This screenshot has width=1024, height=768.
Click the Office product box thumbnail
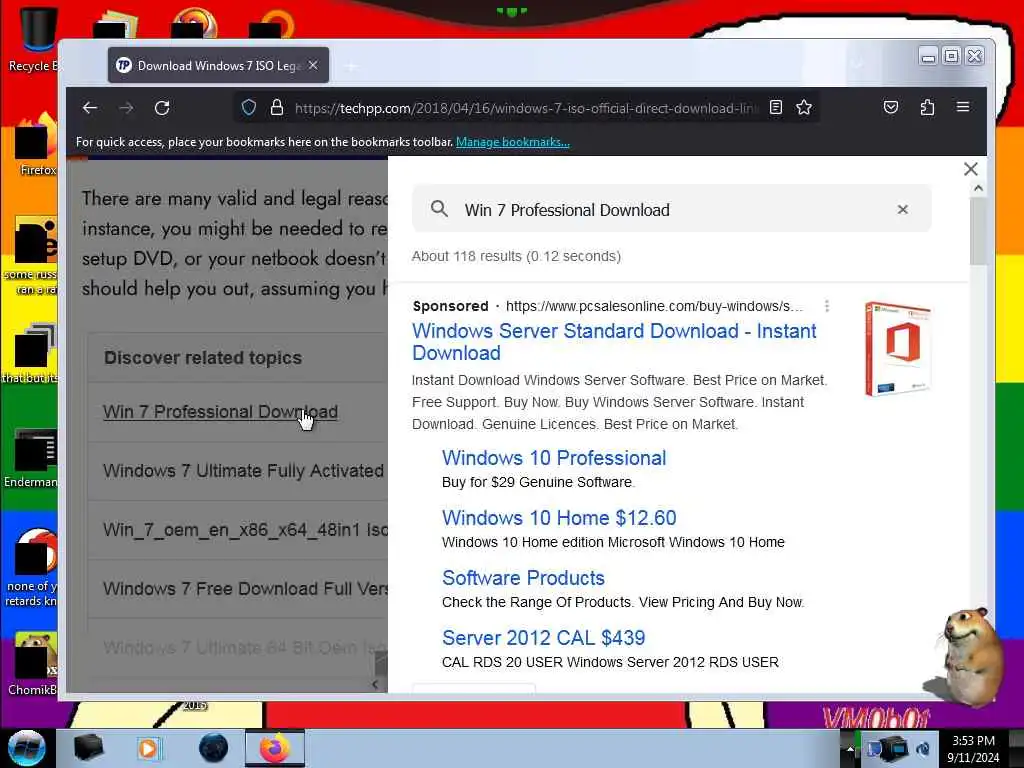coord(897,349)
